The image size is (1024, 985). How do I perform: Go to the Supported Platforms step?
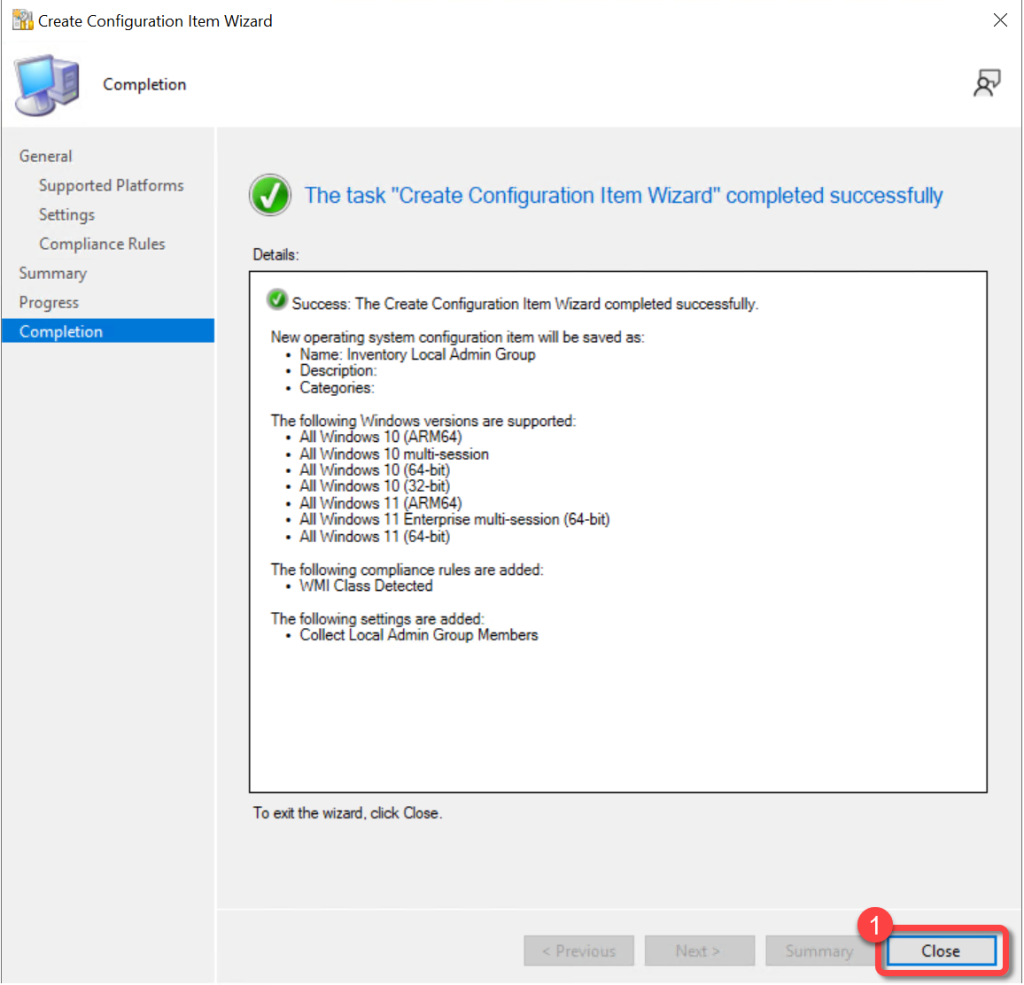tap(111, 185)
